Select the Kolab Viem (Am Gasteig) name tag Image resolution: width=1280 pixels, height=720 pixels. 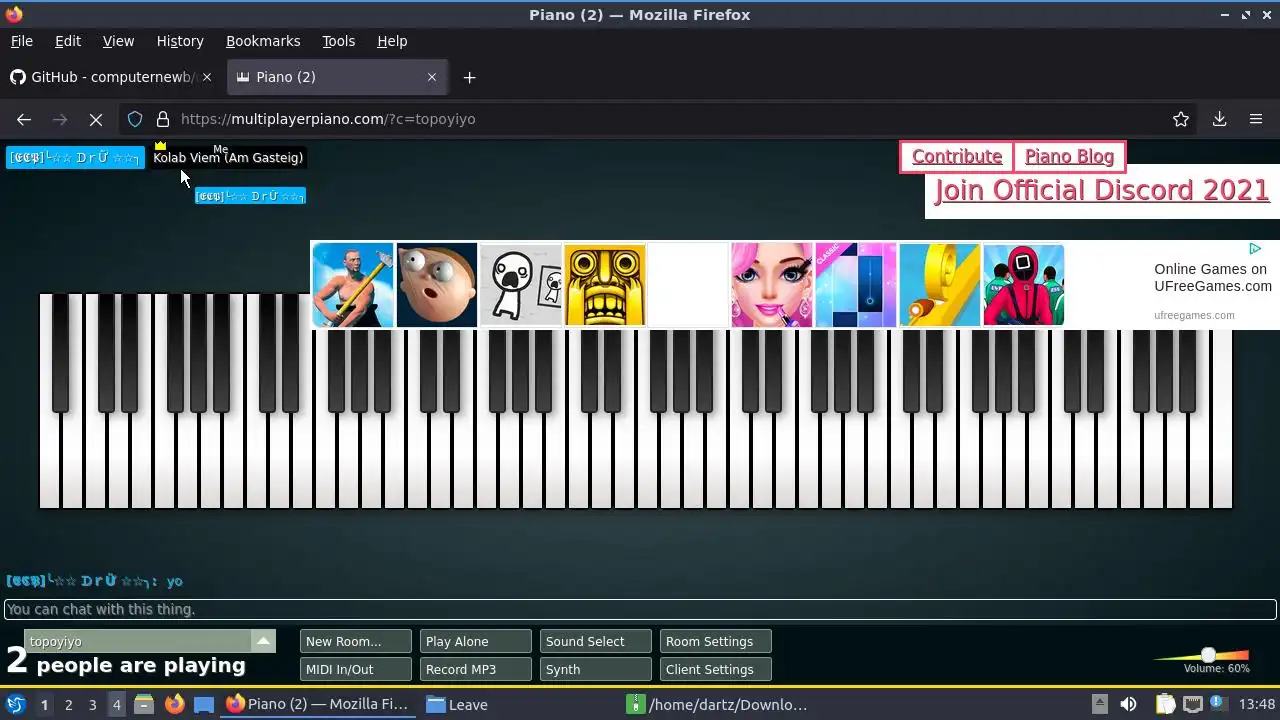coord(228,157)
